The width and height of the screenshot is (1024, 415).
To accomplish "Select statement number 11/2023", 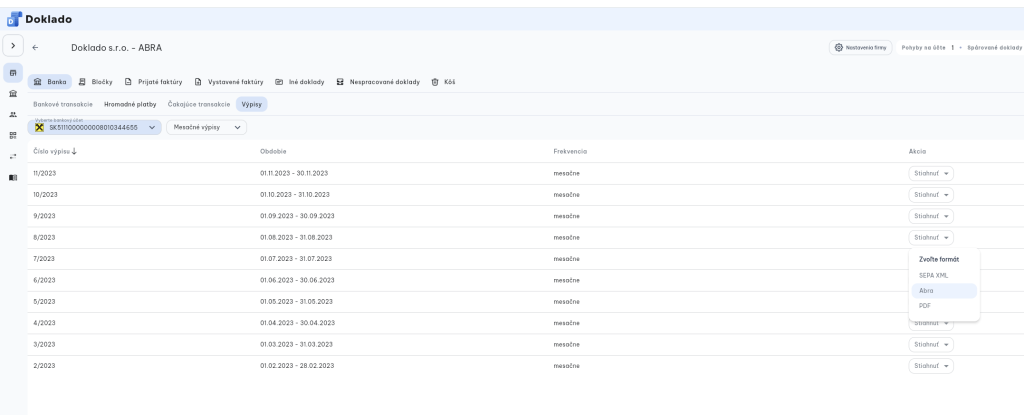I will pos(44,173).
